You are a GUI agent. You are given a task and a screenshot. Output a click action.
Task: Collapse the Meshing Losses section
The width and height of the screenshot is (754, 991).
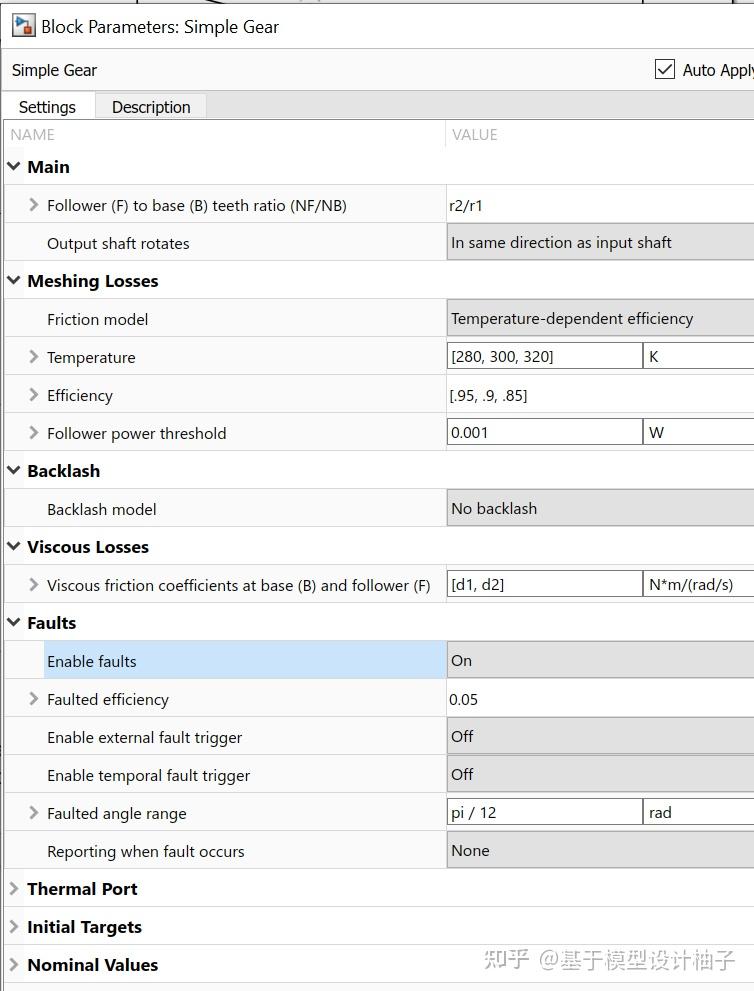[x=14, y=281]
